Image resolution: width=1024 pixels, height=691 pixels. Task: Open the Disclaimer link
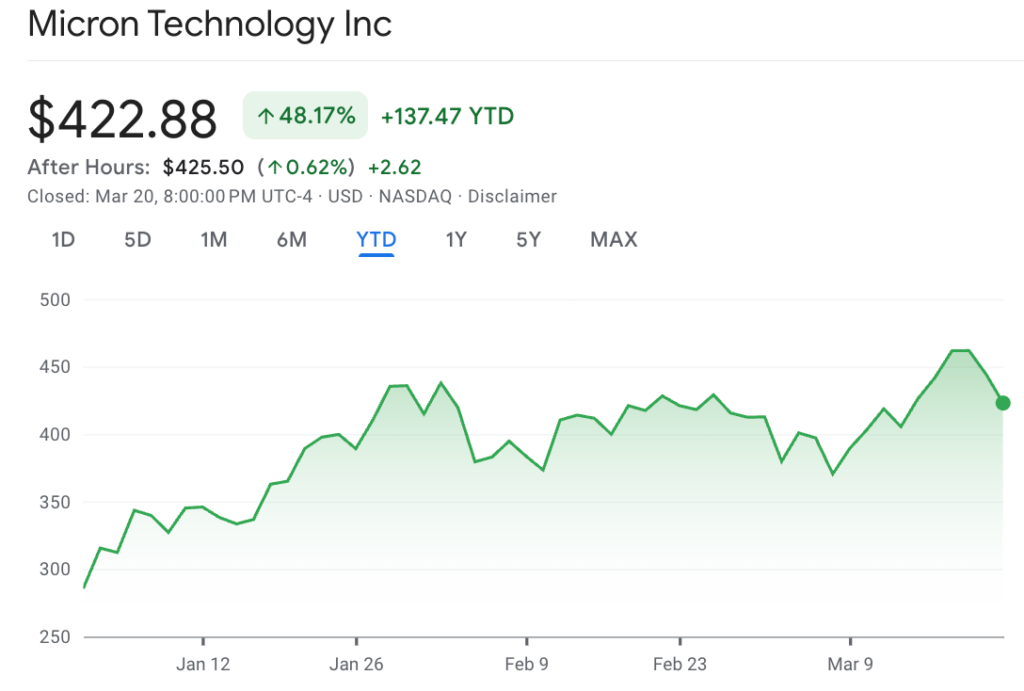pos(512,196)
